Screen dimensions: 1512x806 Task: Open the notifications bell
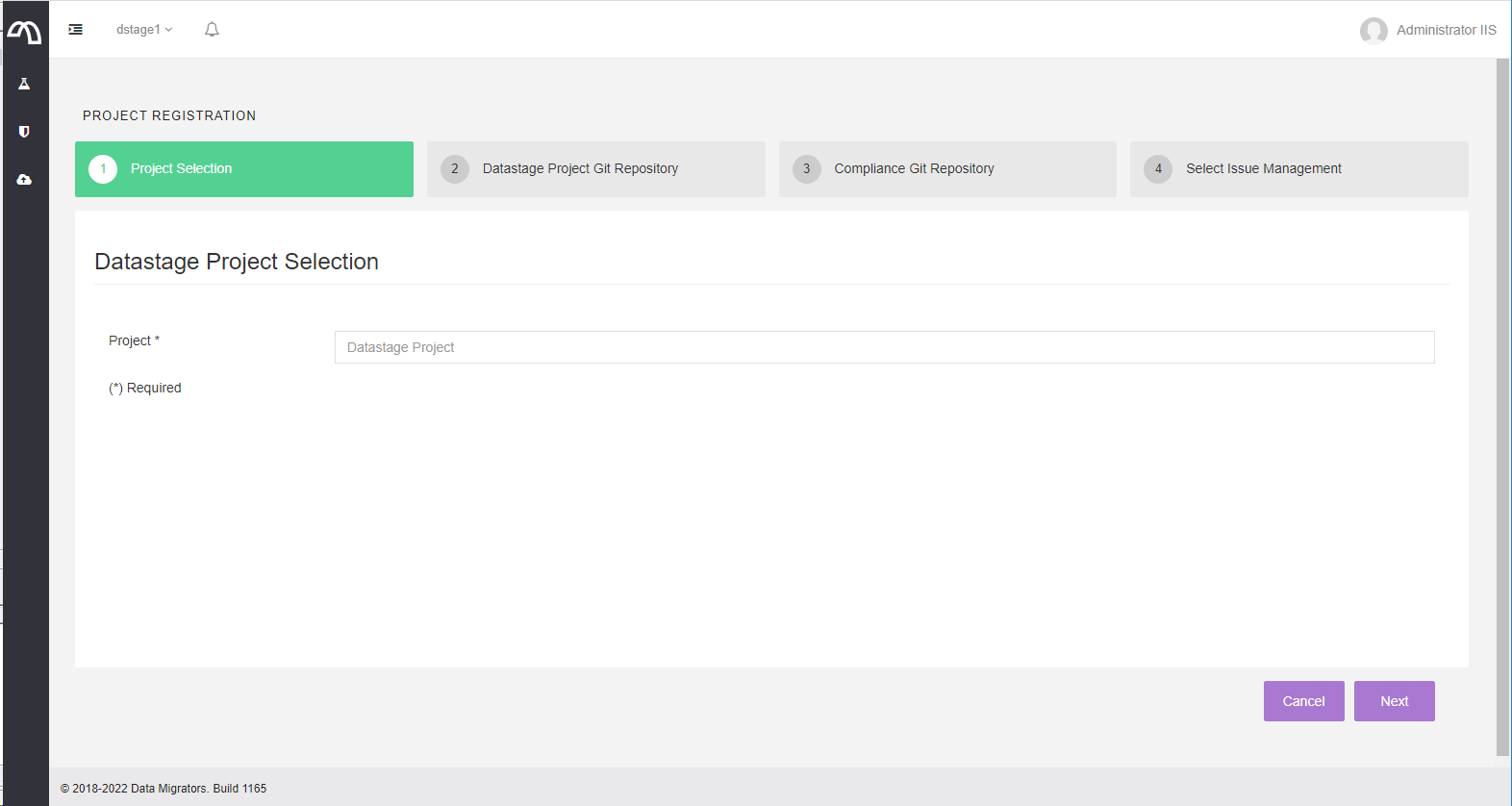(212, 30)
